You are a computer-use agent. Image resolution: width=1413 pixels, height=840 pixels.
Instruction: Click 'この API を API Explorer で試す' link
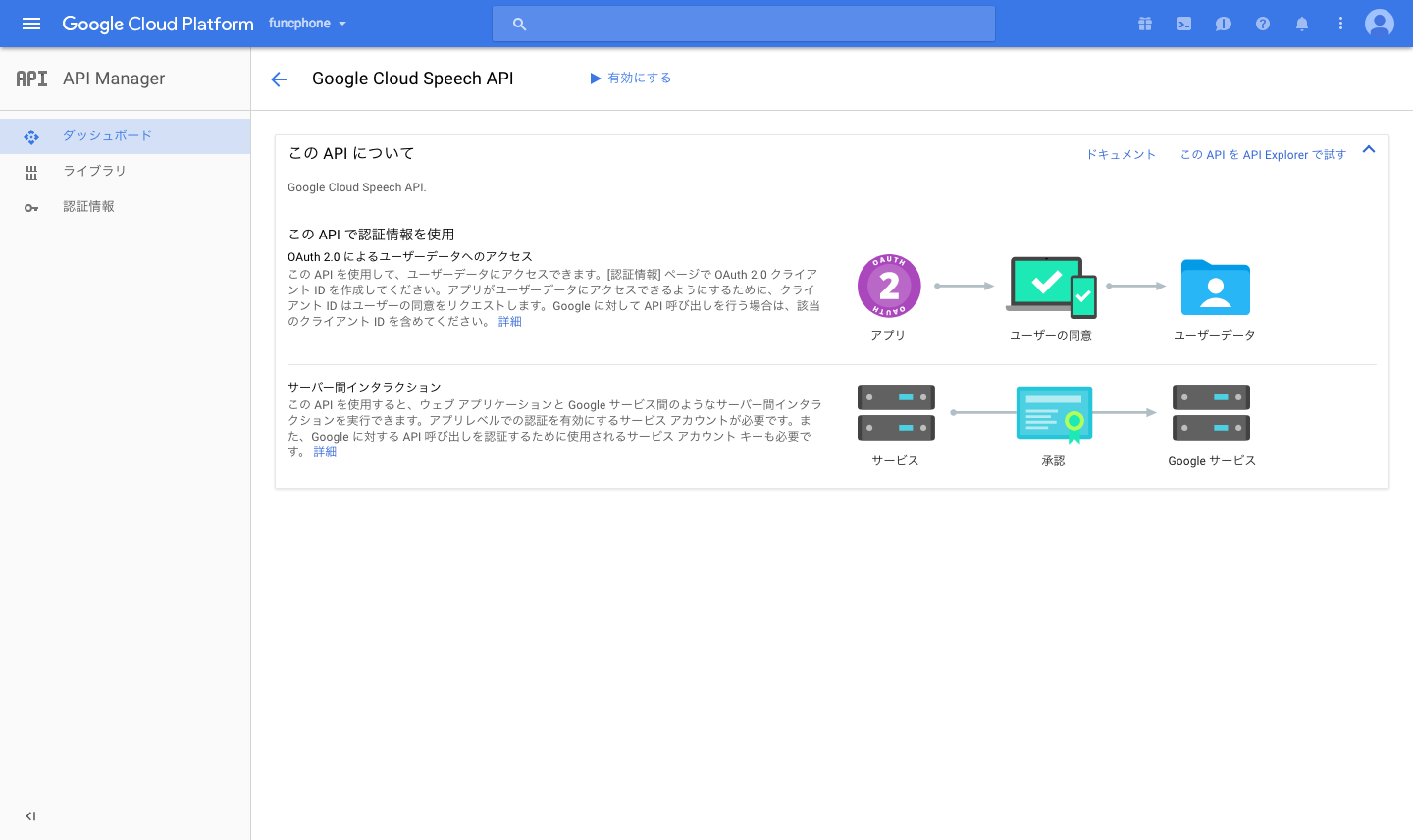[x=1263, y=155]
